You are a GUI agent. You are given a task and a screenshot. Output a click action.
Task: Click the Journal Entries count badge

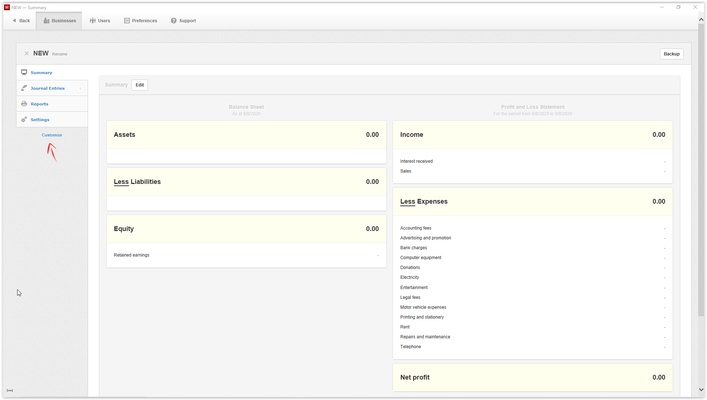coord(80,88)
